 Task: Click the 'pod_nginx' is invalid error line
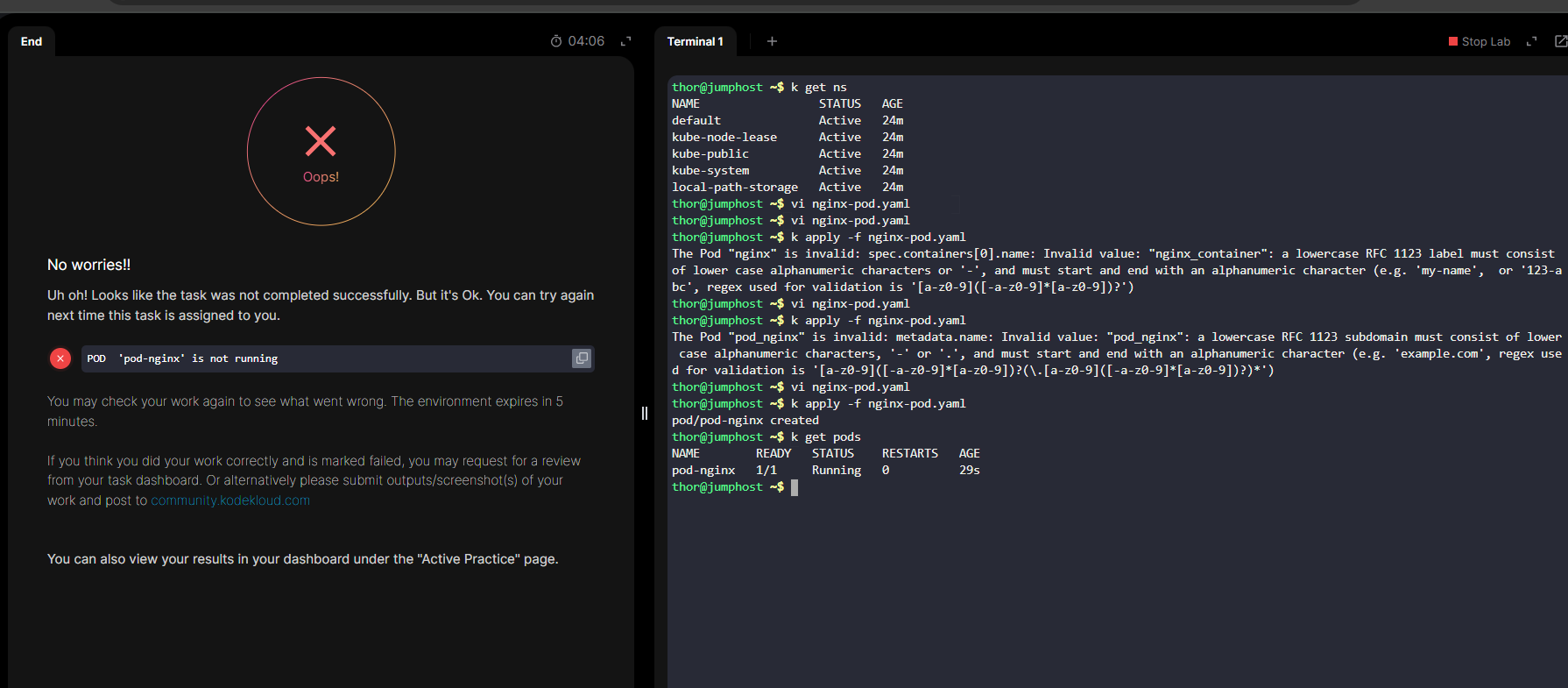coord(1117,354)
